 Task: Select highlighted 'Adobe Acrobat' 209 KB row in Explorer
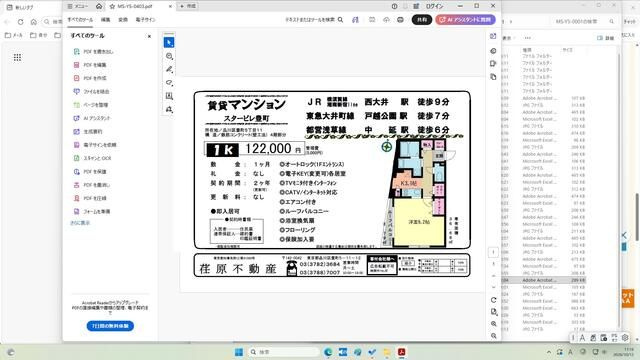pyautogui.click(x=543, y=280)
